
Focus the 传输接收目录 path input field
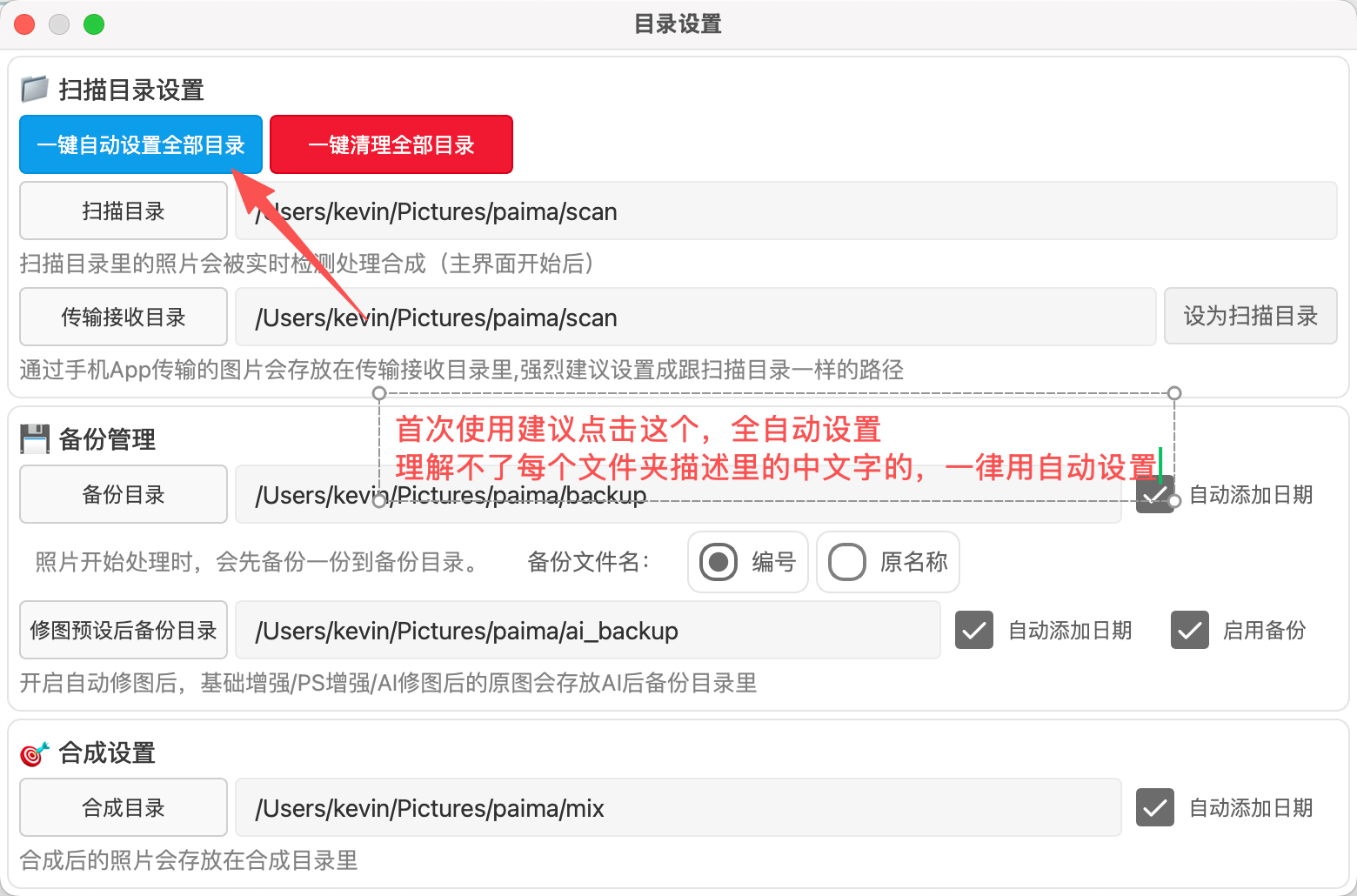click(x=694, y=318)
